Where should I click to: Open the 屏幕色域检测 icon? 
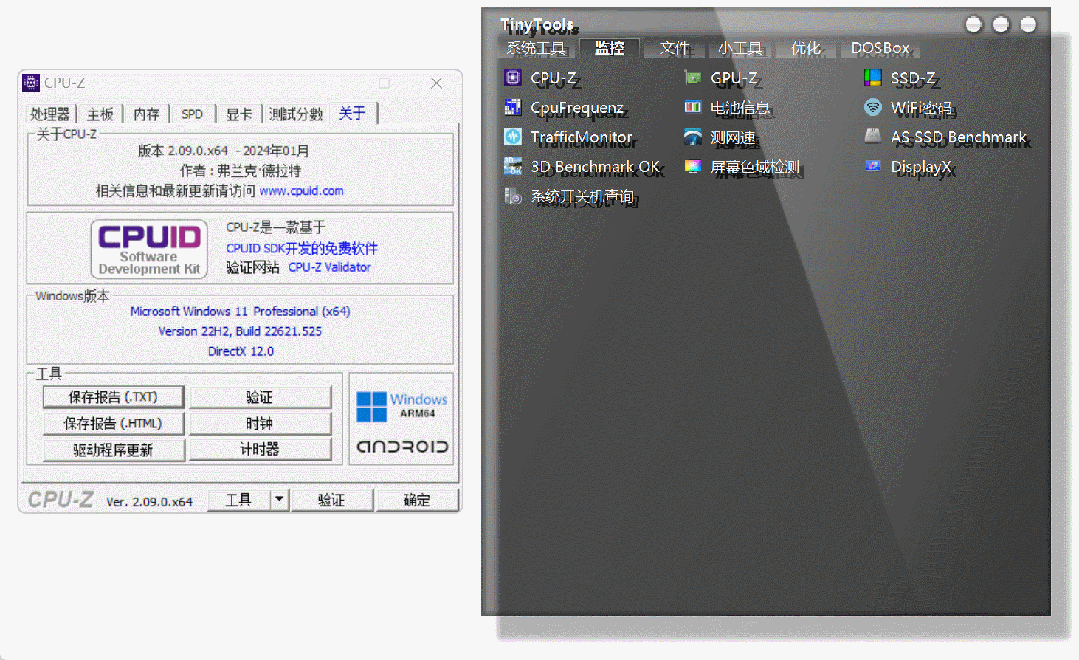(x=693, y=167)
